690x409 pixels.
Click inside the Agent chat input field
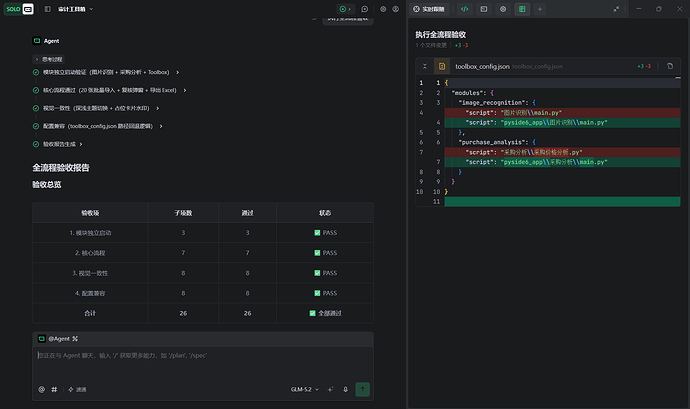point(203,363)
